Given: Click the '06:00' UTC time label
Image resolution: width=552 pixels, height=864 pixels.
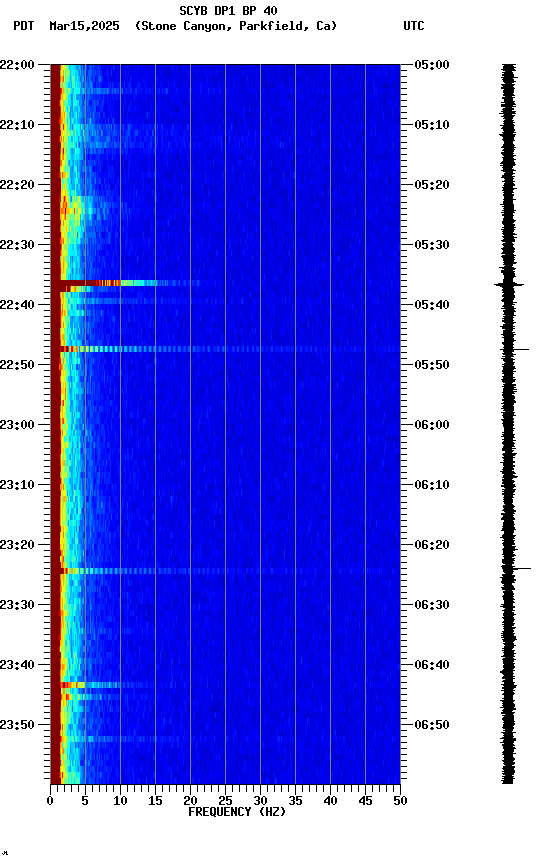Looking at the screenshot, I should (432, 425).
